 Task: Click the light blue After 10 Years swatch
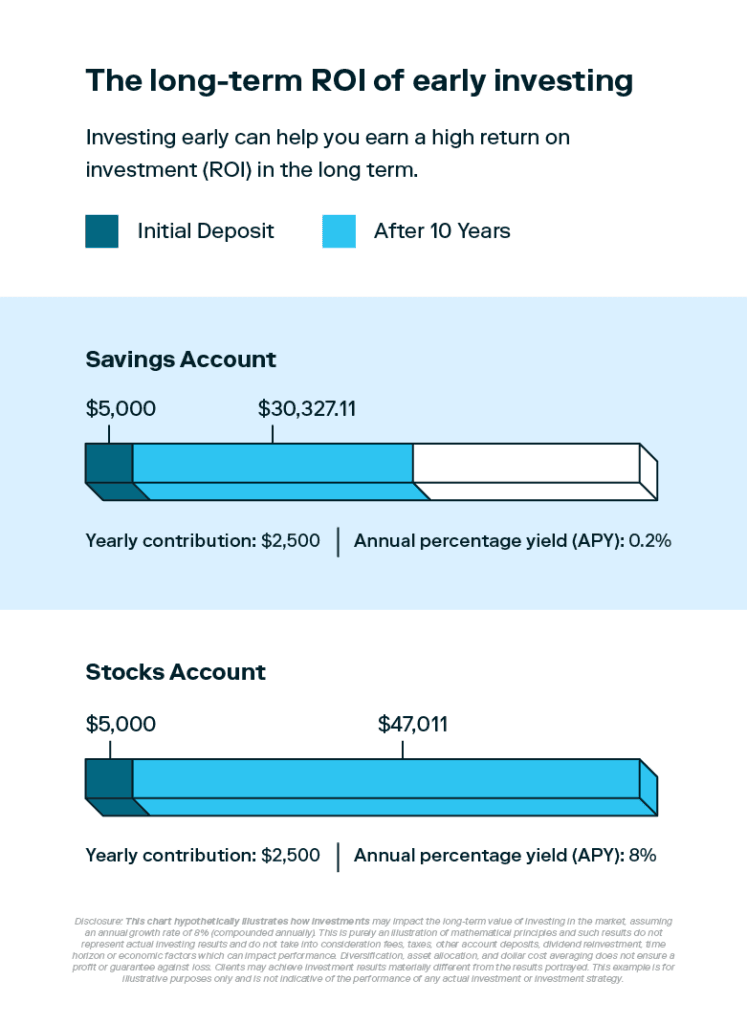click(339, 231)
